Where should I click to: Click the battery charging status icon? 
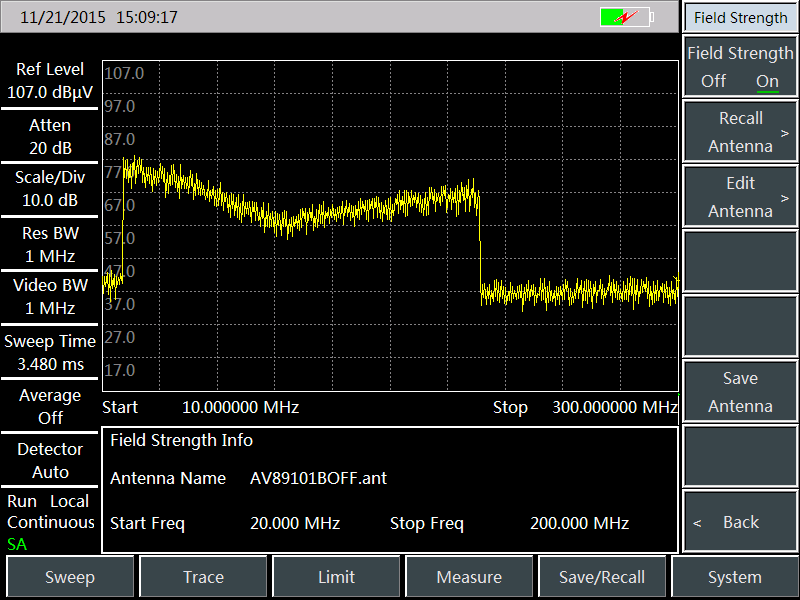click(x=626, y=17)
